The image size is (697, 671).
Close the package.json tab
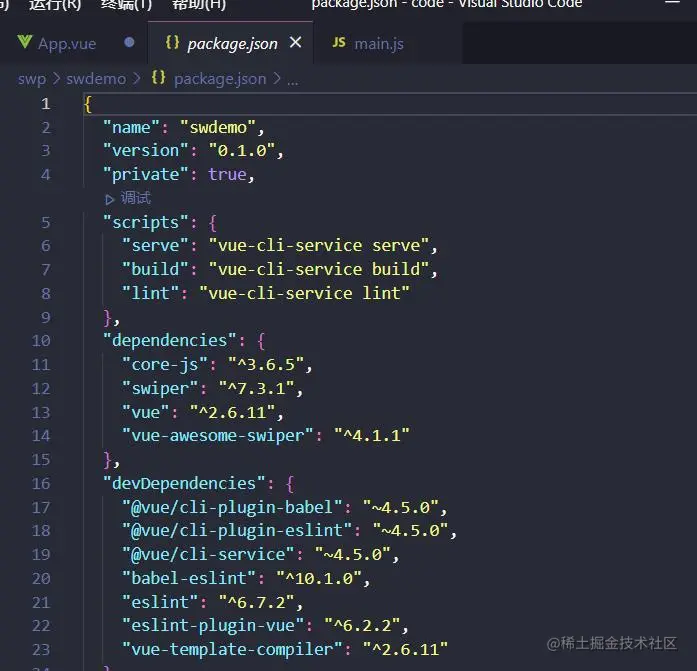click(296, 43)
